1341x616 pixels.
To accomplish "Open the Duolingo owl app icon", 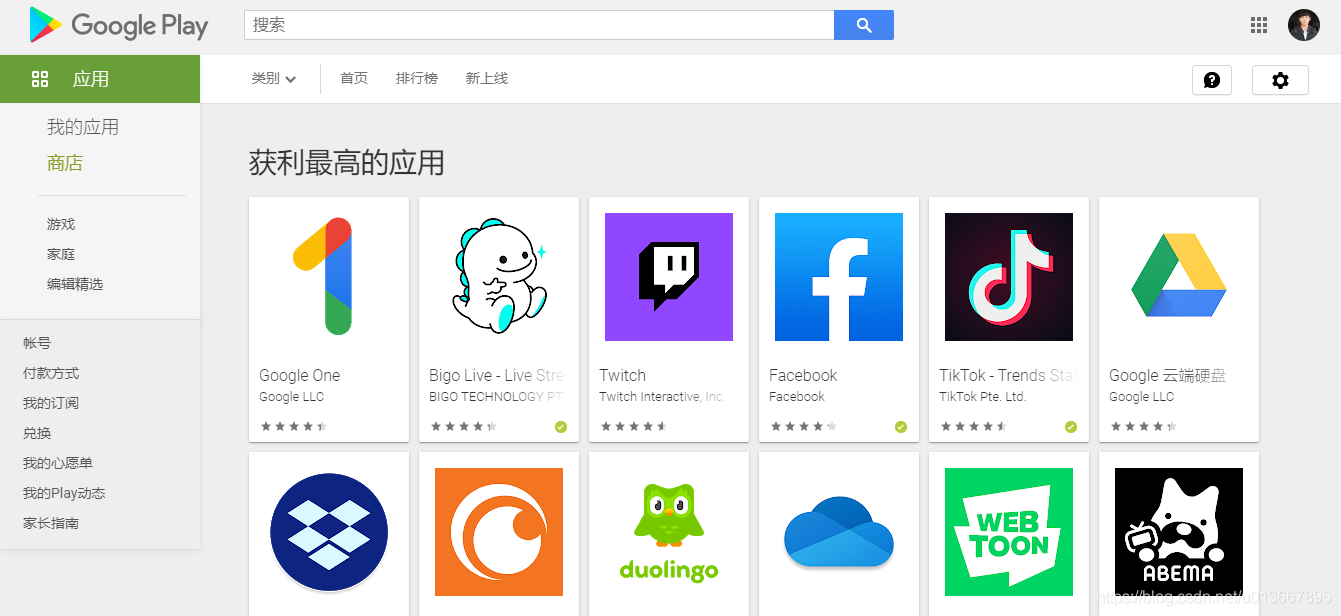I will click(669, 532).
